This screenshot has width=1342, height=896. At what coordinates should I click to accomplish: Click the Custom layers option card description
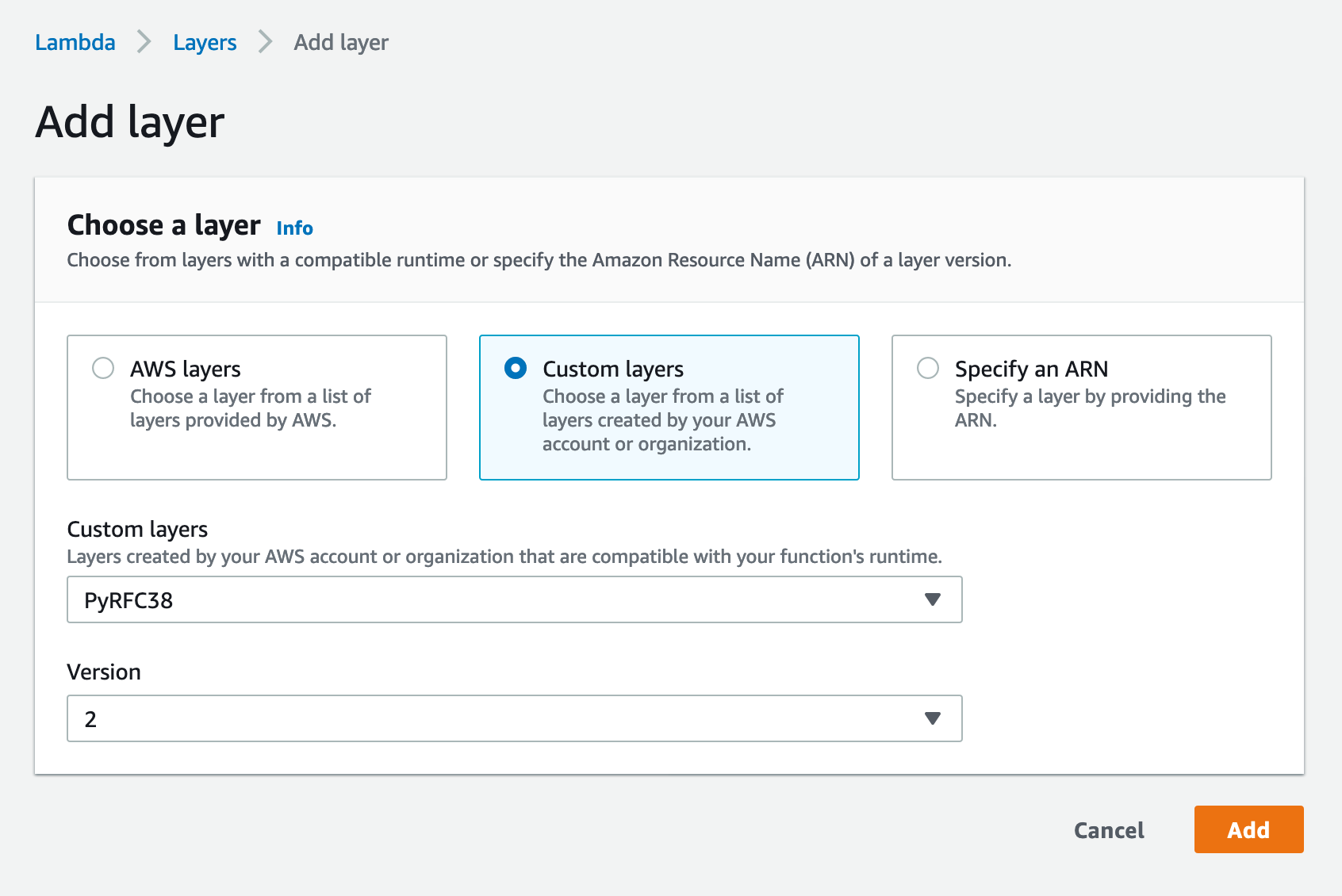662,420
